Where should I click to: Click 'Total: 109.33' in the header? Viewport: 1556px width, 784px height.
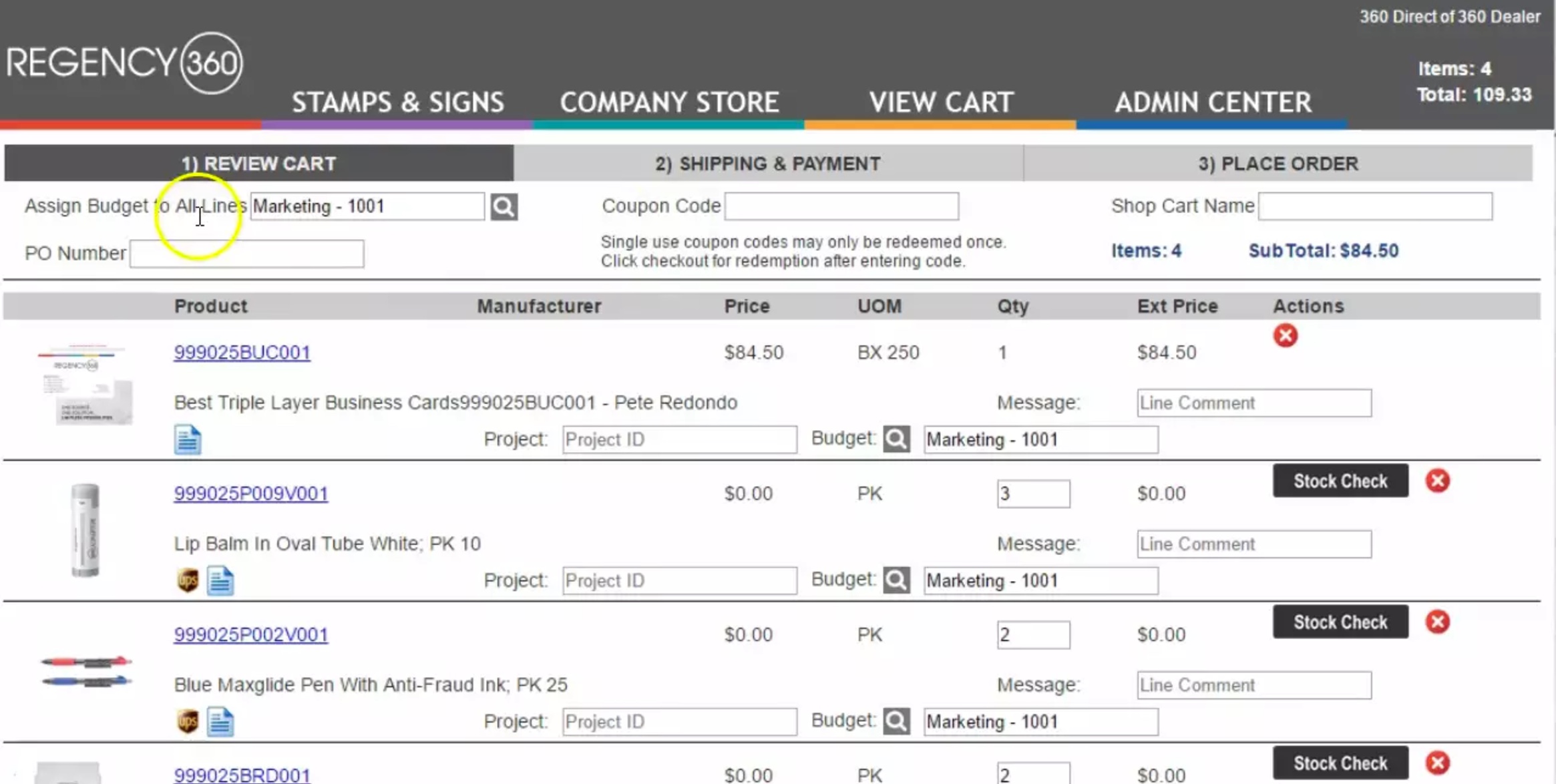pyautogui.click(x=1474, y=95)
